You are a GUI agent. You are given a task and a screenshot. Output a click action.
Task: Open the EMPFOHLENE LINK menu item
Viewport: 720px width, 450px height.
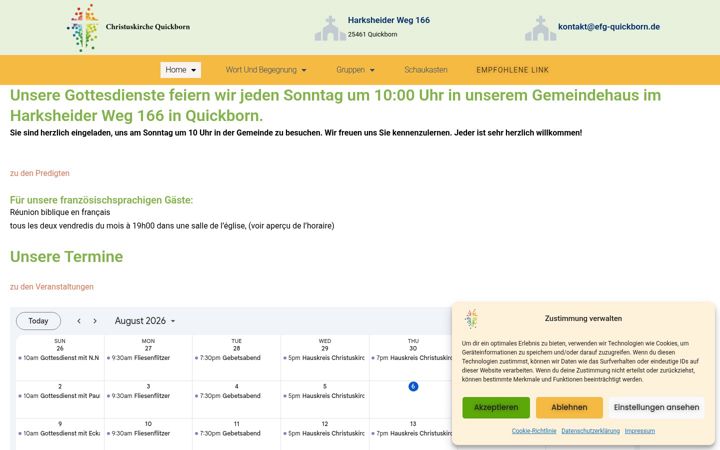[x=512, y=70]
